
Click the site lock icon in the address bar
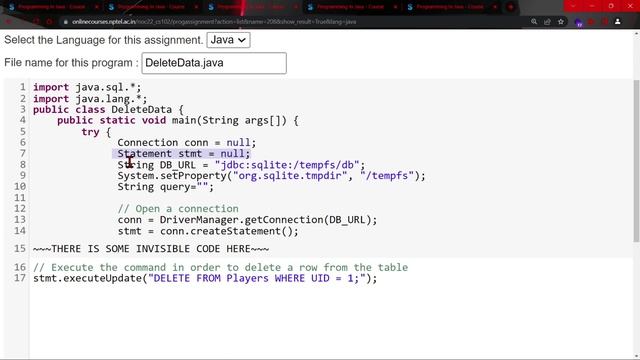pos(65,22)
